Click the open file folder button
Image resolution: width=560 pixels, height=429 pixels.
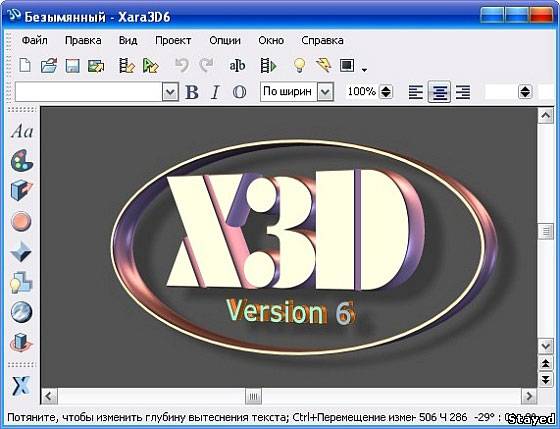[x=49, y=66]
